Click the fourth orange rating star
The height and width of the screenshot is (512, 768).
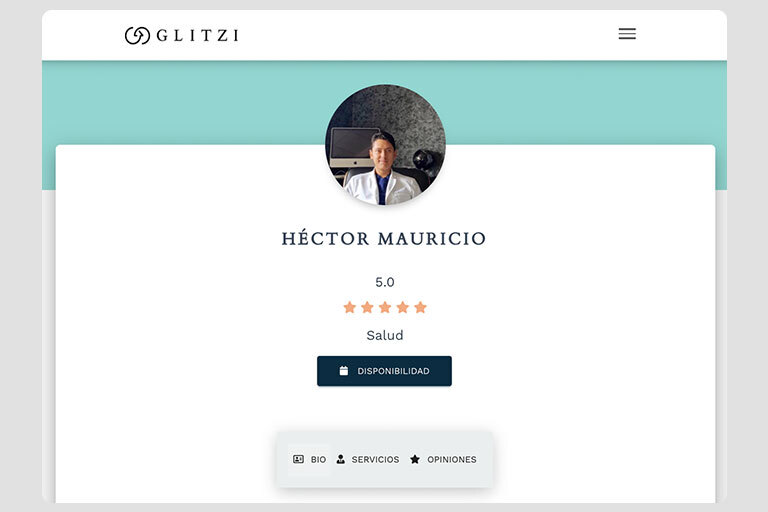(x=403, y=307)
